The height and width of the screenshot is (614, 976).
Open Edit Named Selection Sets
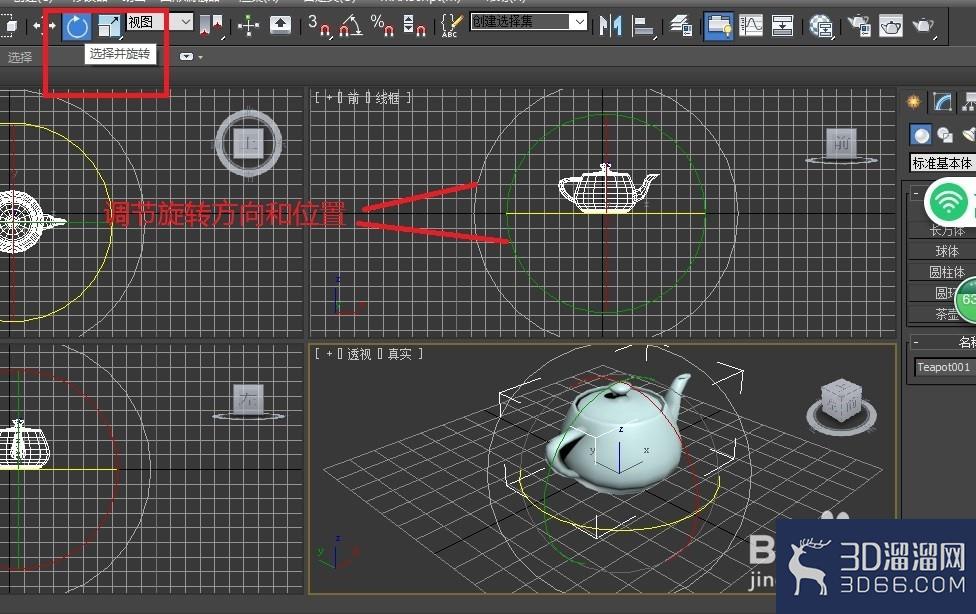click(451, 26)
